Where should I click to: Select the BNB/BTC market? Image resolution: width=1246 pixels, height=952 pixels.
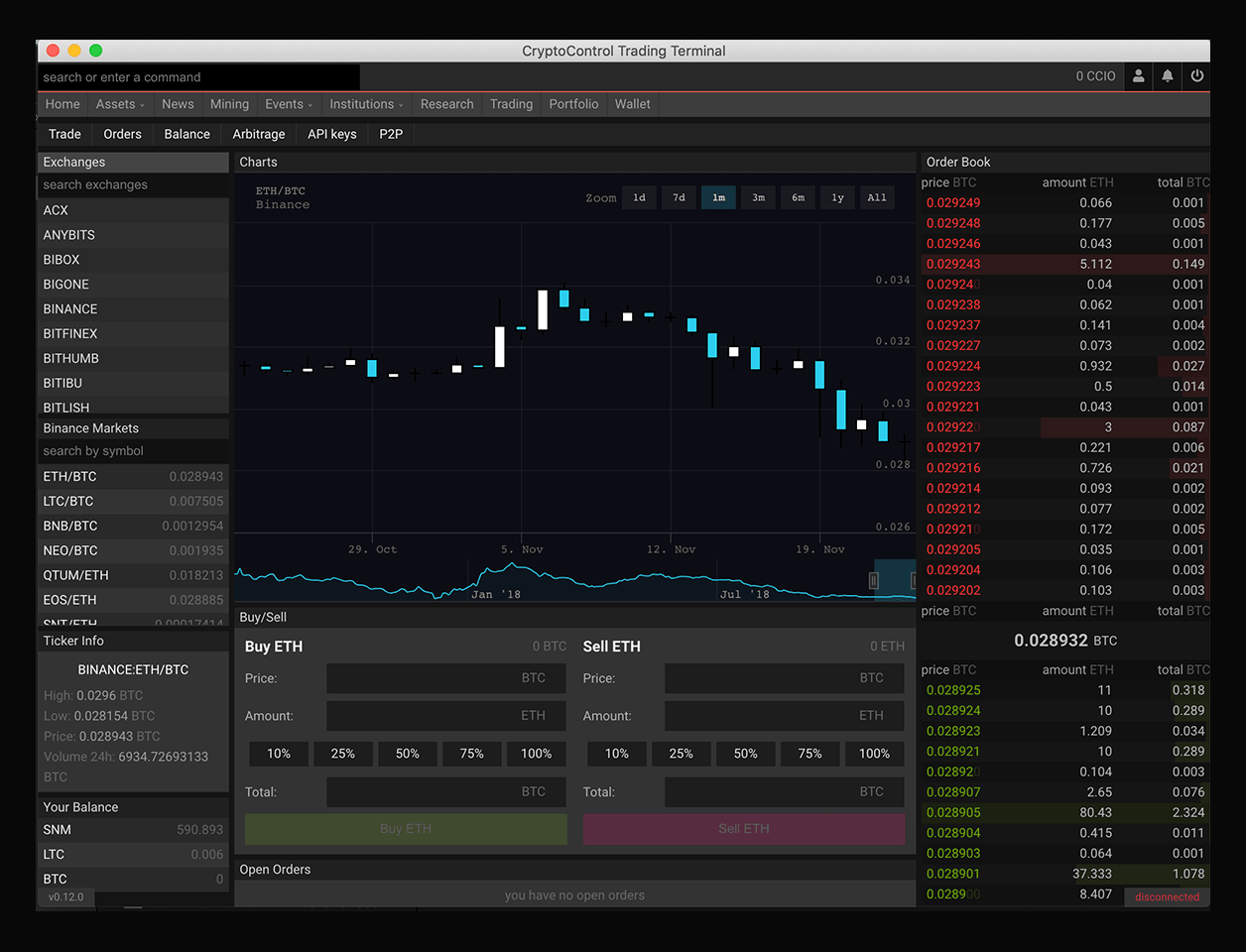click(x=133, y=527)
